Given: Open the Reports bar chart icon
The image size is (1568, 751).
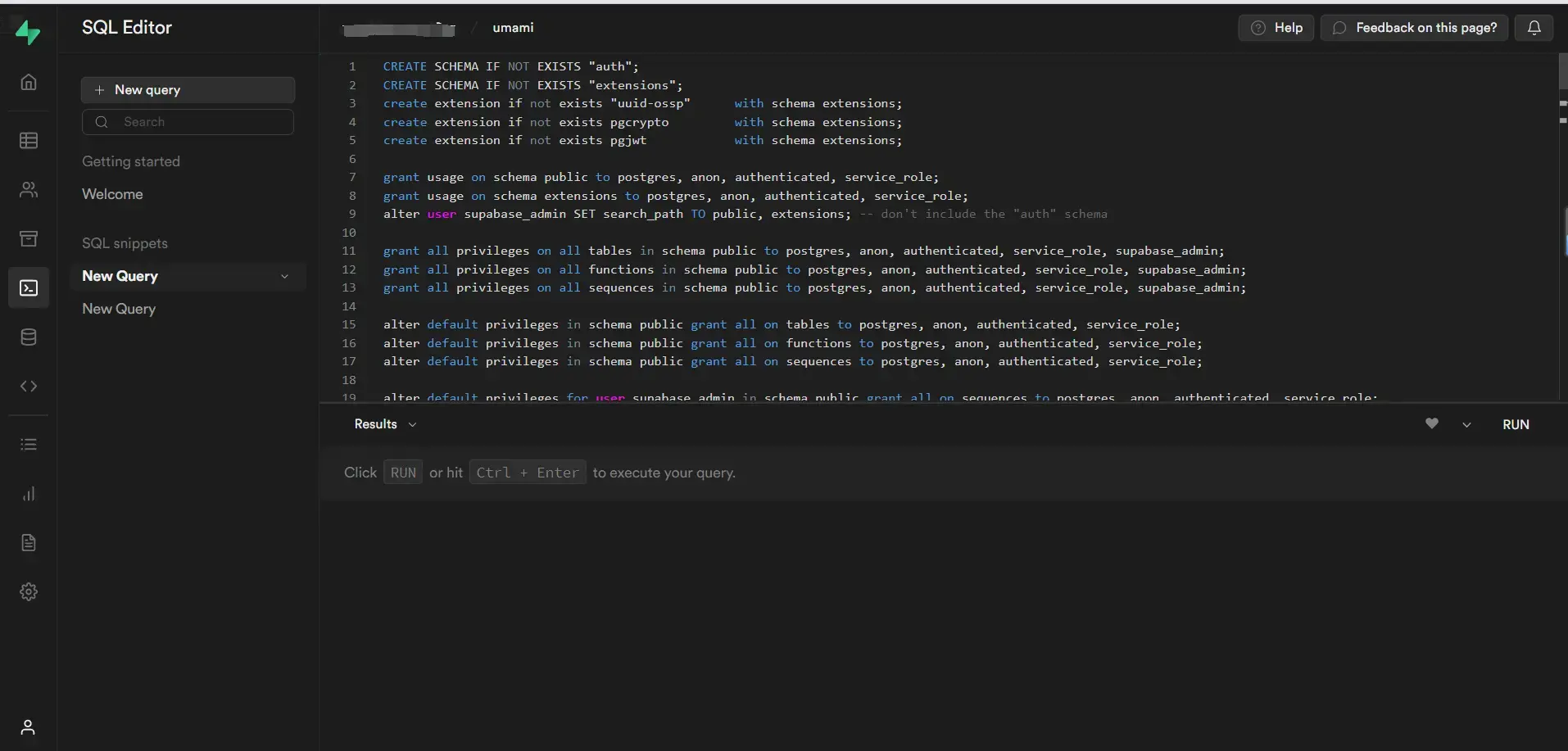Looking at the screenshot, I should [x=29, y=494].
